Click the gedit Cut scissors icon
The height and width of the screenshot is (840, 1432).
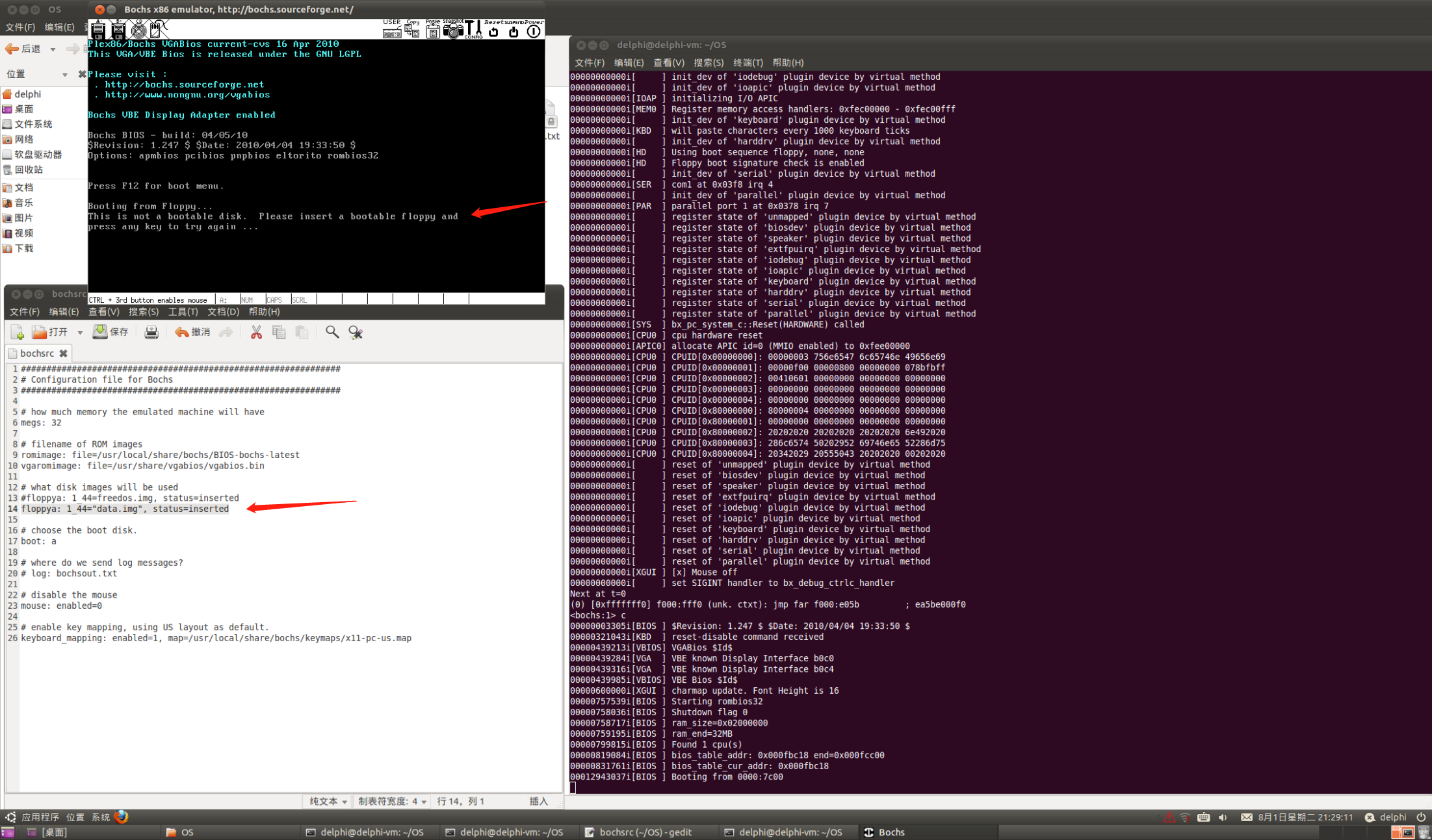256,333
